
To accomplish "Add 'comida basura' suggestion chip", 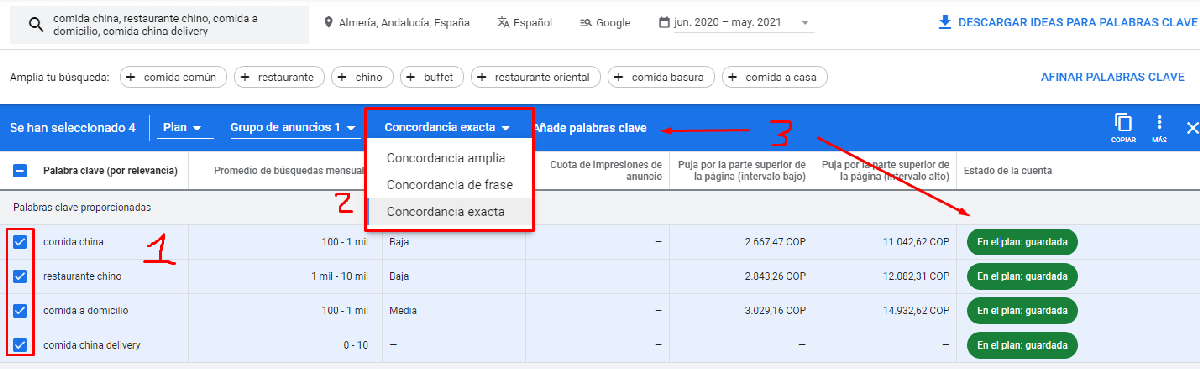I will click(662, 77).
